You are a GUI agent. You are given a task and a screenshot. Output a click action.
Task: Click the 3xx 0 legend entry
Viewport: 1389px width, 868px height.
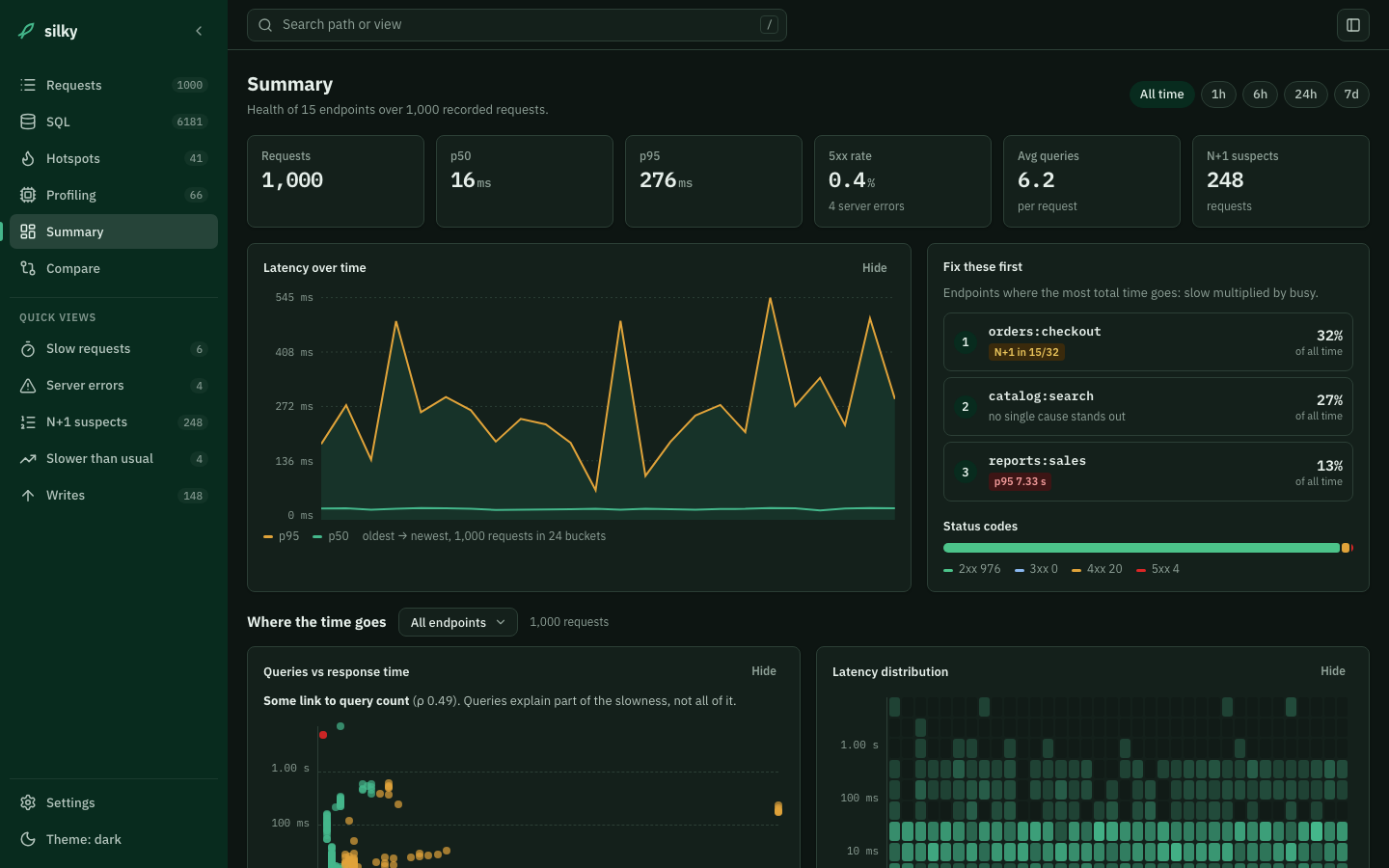pos(1036,569)
